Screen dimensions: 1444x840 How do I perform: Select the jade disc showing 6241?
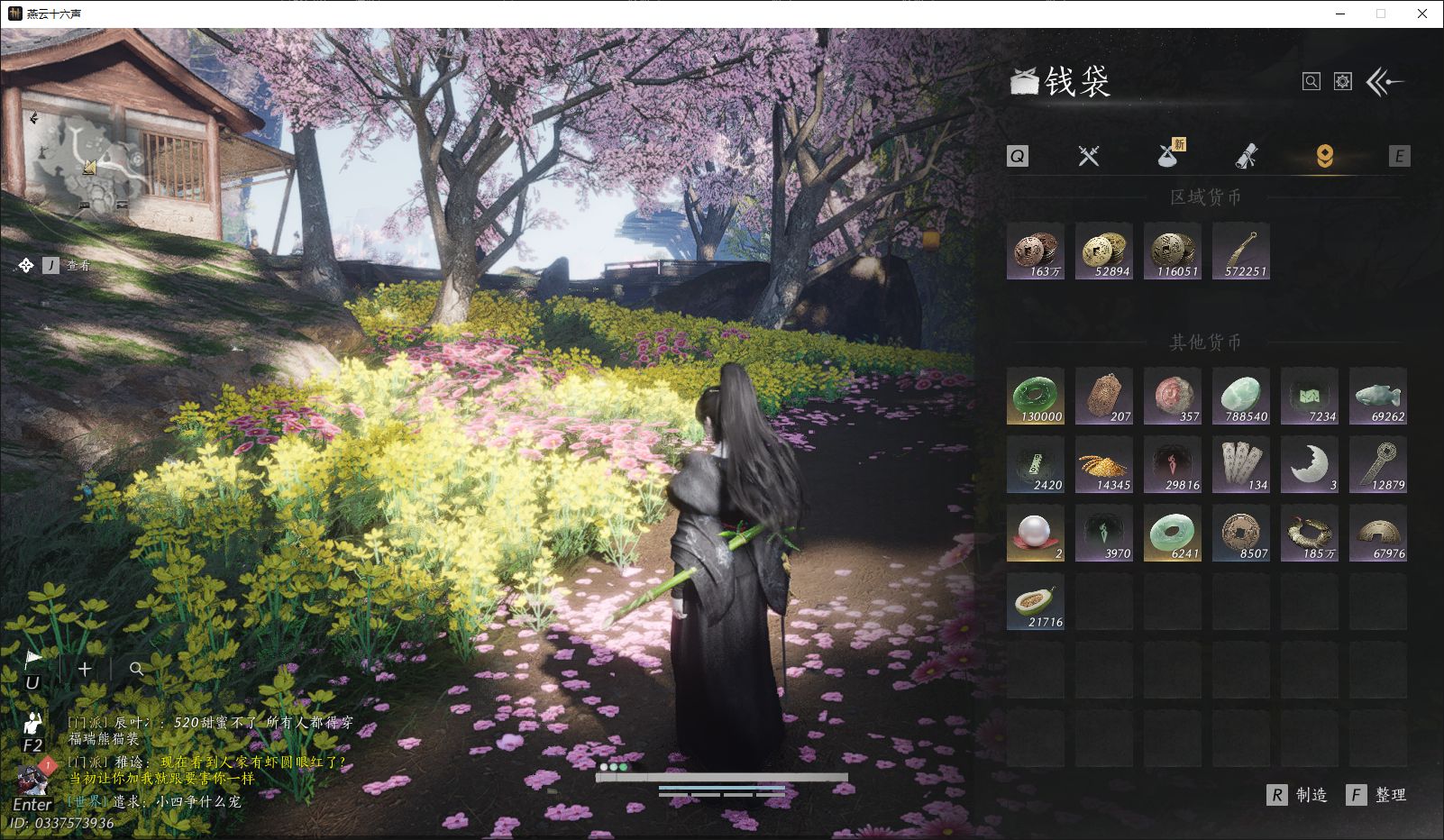pyautogui.click(x=1173, y=533)
